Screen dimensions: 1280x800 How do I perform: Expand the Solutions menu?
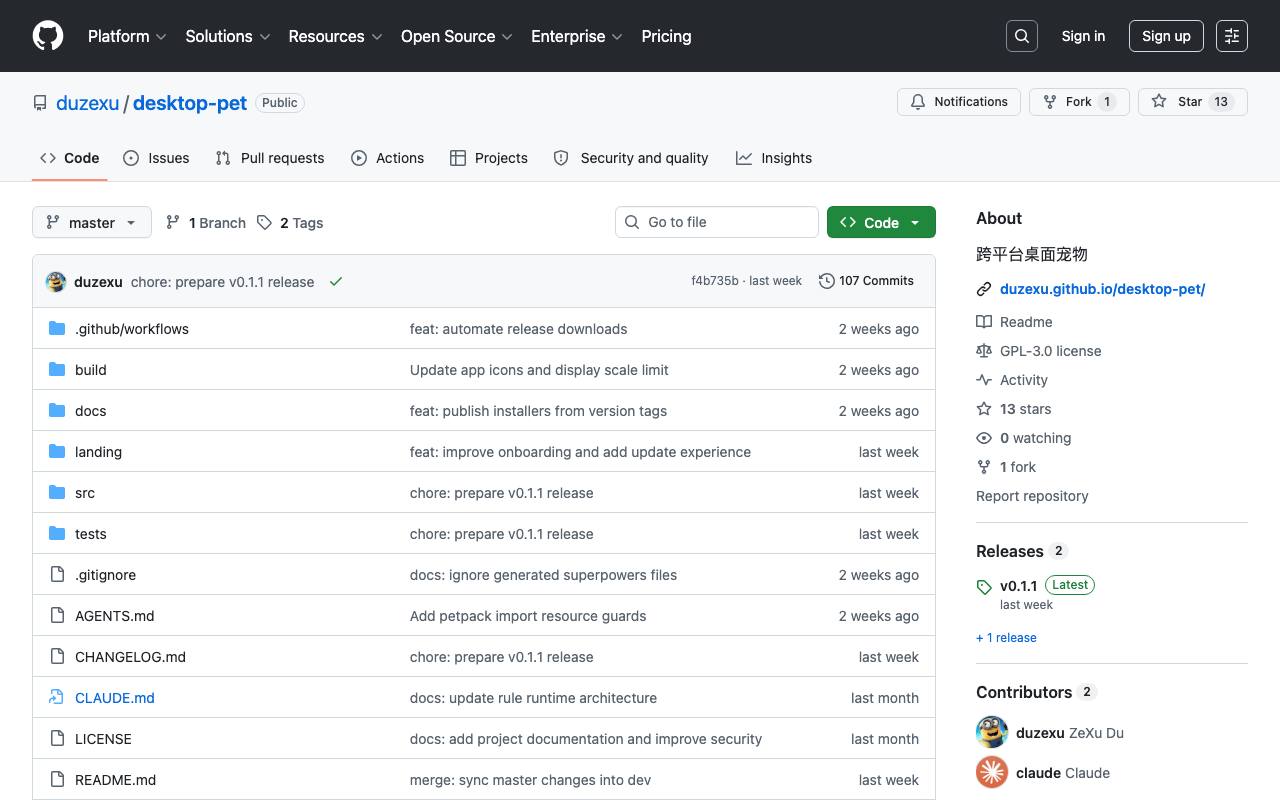(x=228, y=36)
